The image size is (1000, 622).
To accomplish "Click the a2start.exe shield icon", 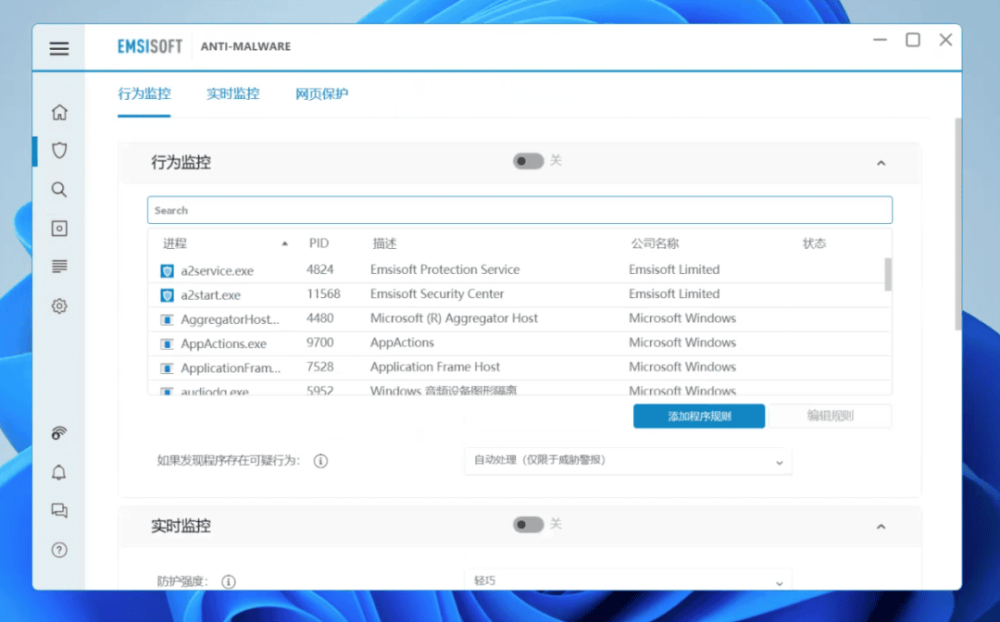I will point(167,295).
